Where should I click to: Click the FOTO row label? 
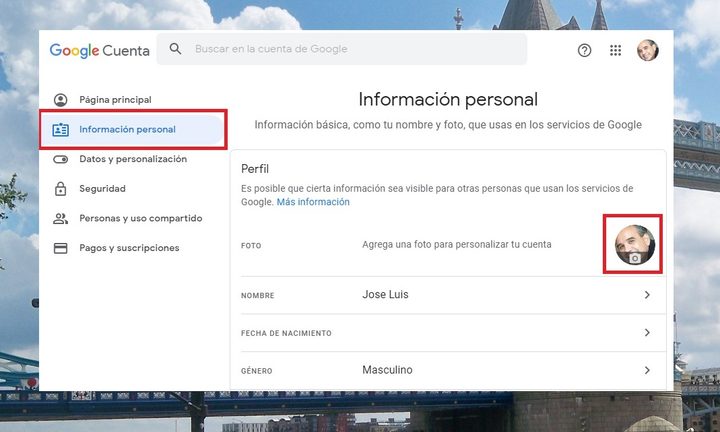tap(251, 246)
